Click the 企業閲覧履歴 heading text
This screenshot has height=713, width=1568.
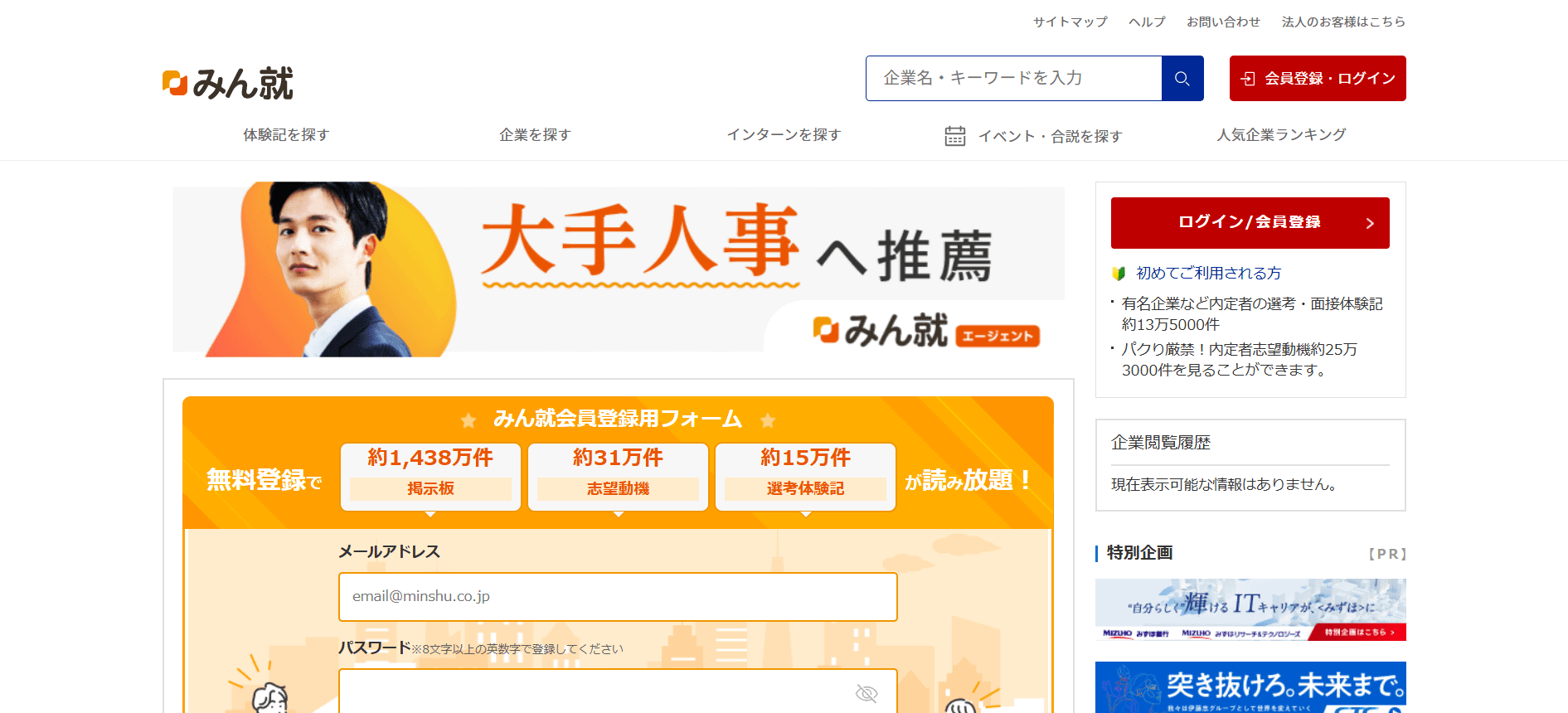1161,443
